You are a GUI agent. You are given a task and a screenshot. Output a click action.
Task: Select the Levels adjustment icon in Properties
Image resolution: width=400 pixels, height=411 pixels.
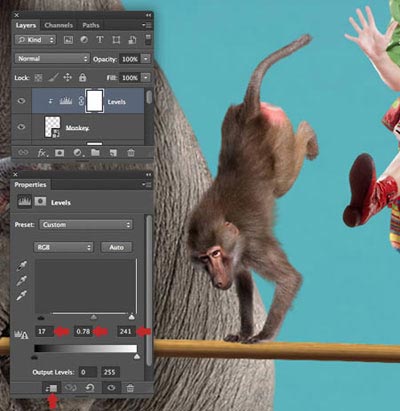[25, 202]
